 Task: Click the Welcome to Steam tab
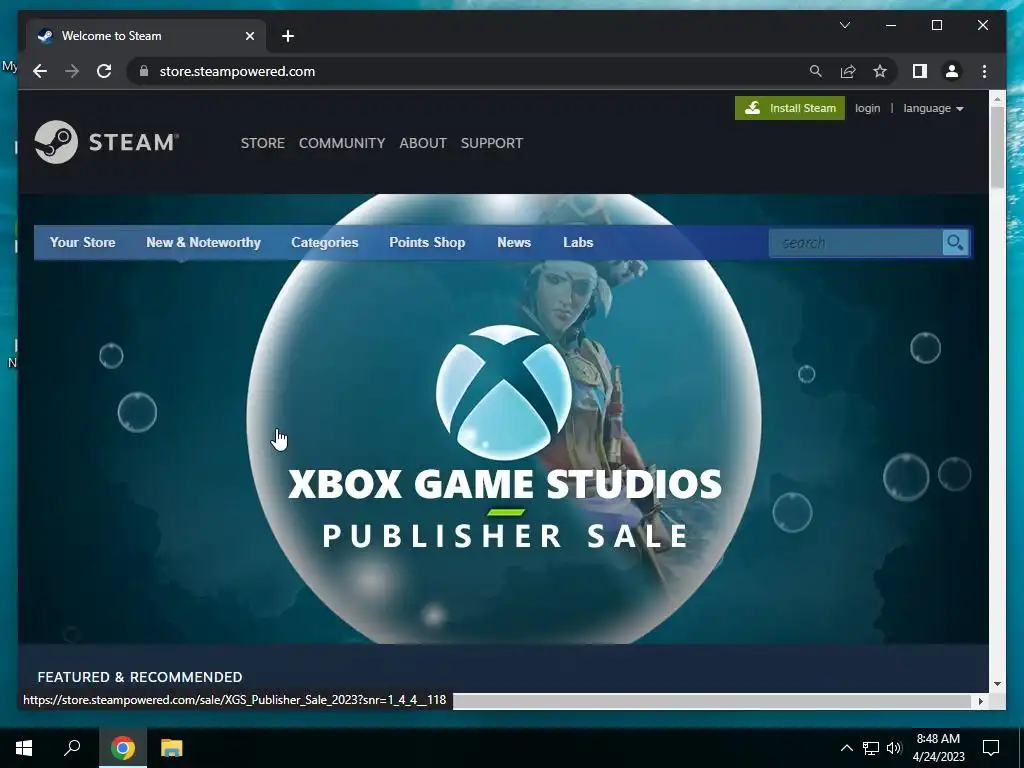pyautogui.click(x=146, y=36)
